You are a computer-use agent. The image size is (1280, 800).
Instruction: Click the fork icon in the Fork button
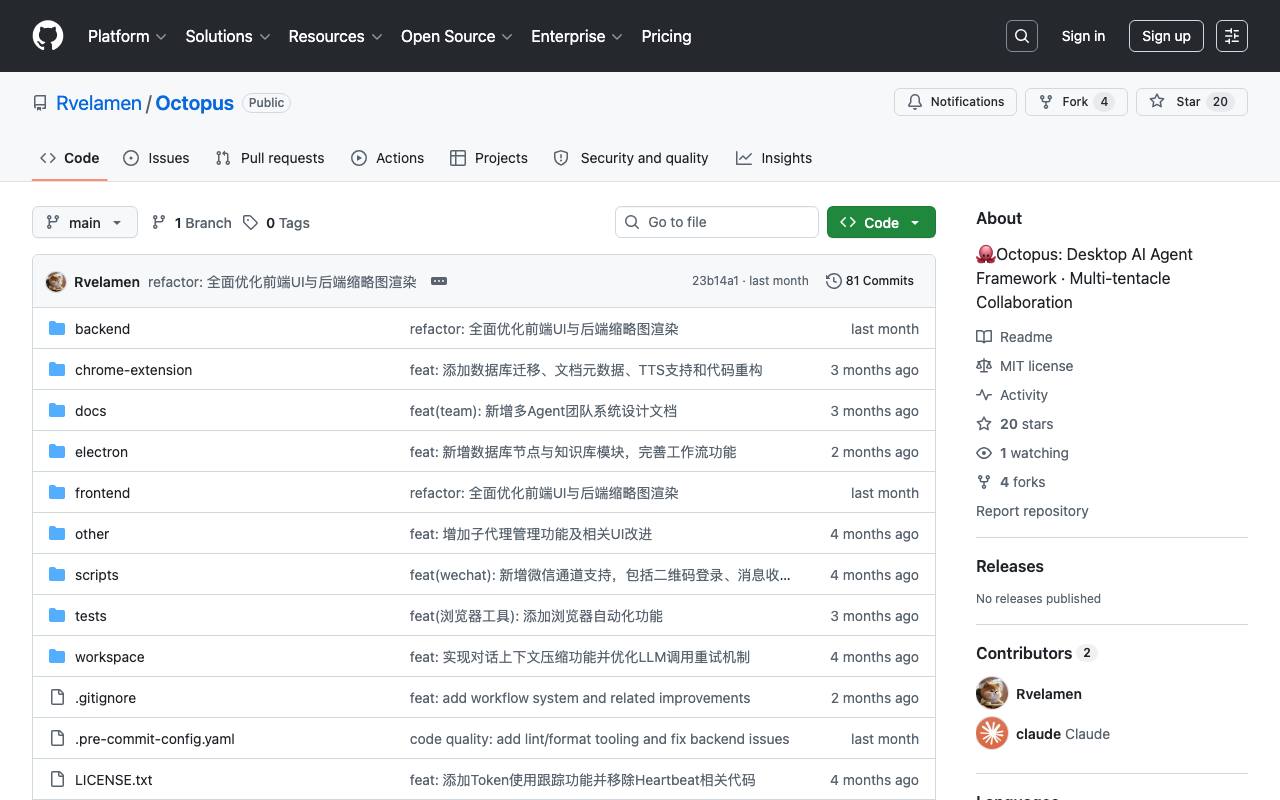[x=1046, y=102]
